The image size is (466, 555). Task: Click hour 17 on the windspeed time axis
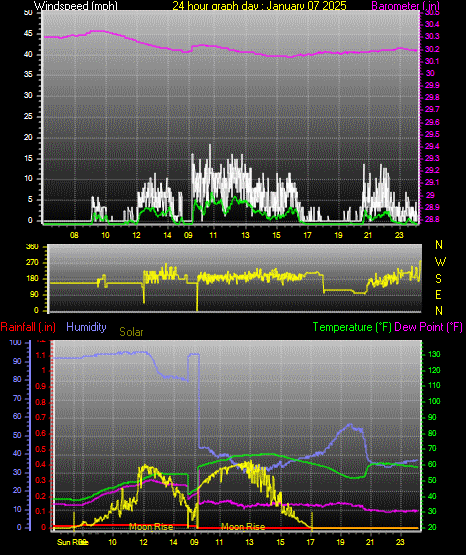(307, 235)
